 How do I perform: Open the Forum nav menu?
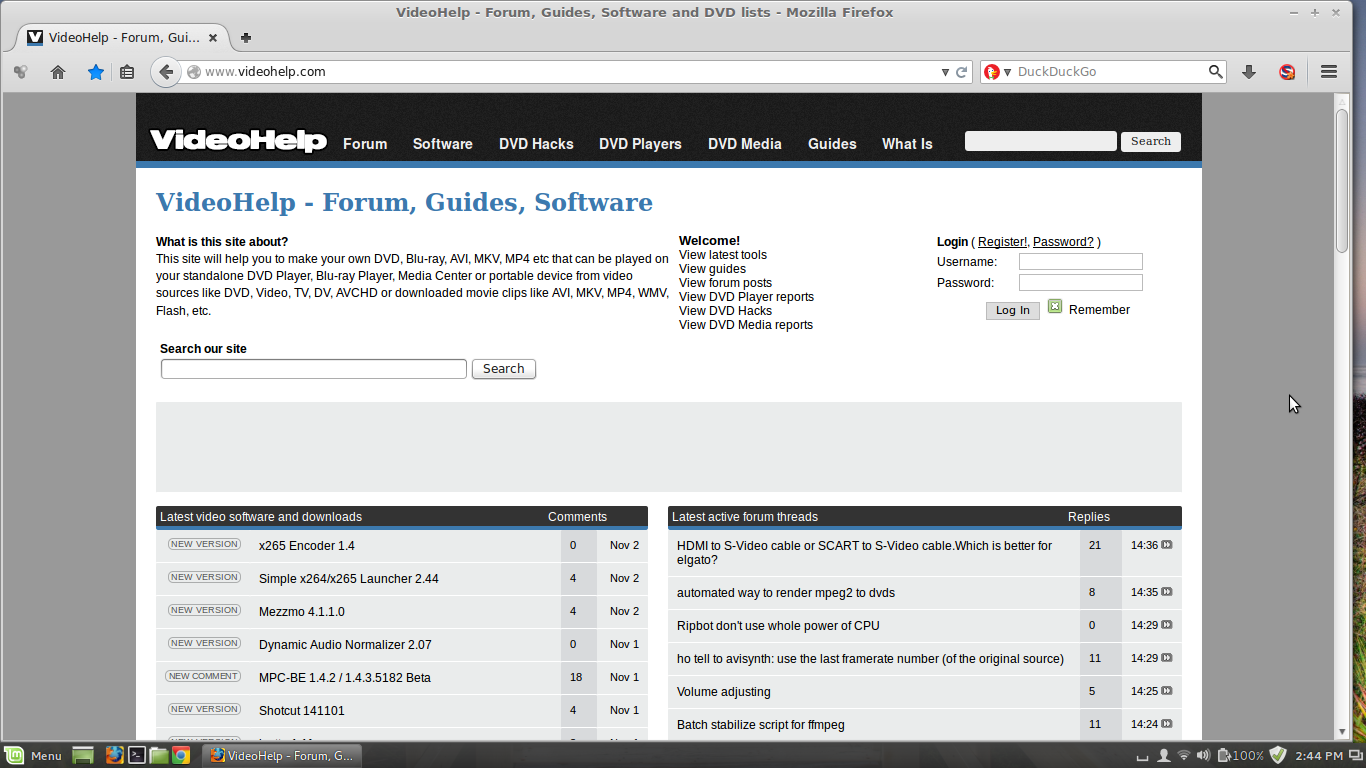365,144
